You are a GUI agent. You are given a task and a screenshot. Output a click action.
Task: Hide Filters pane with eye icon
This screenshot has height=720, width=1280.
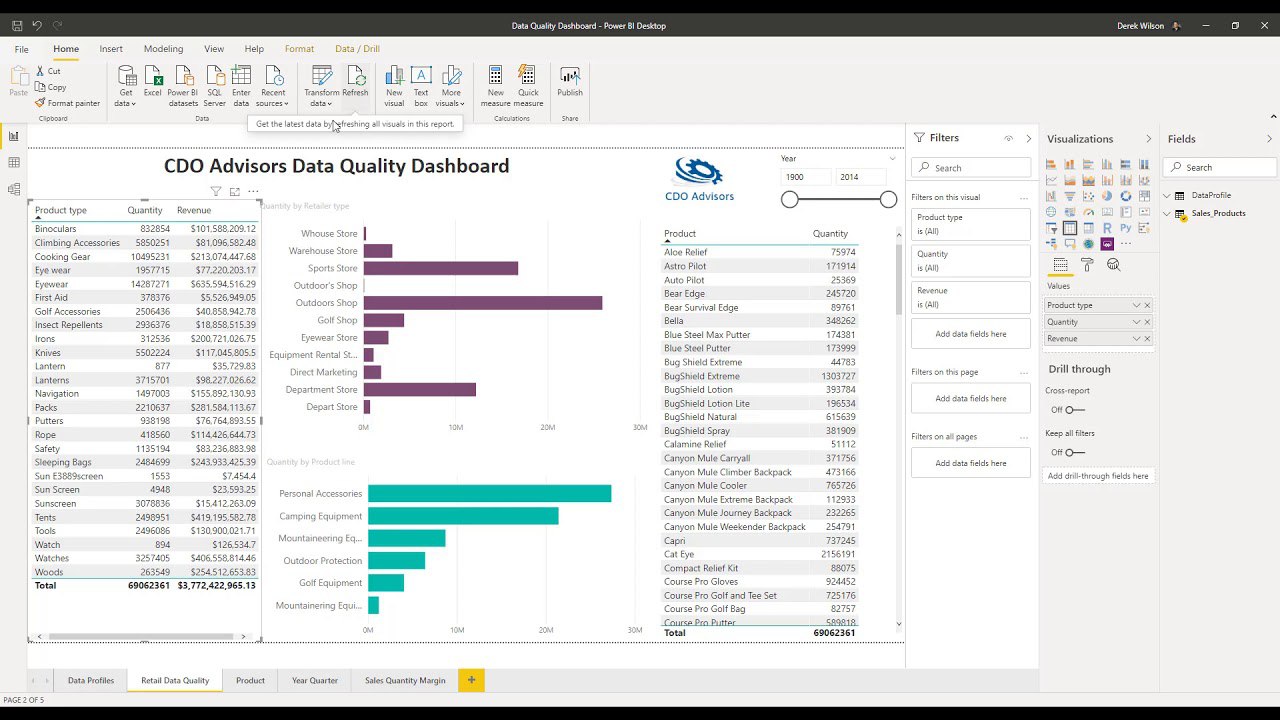[x=1008, y=138]
